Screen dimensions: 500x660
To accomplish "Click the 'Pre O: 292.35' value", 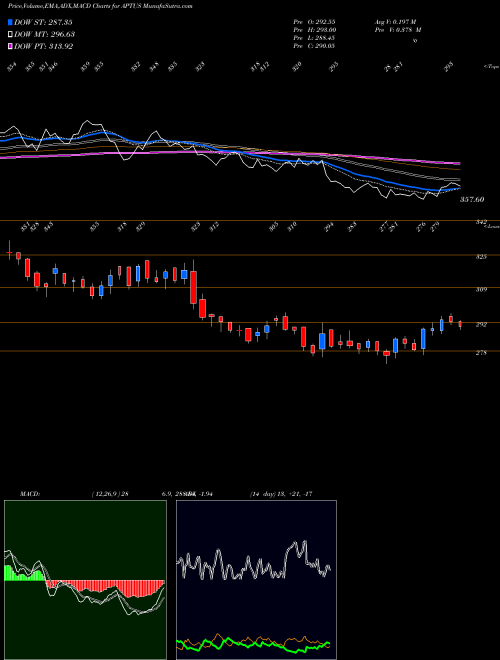I will coord(314,21).
